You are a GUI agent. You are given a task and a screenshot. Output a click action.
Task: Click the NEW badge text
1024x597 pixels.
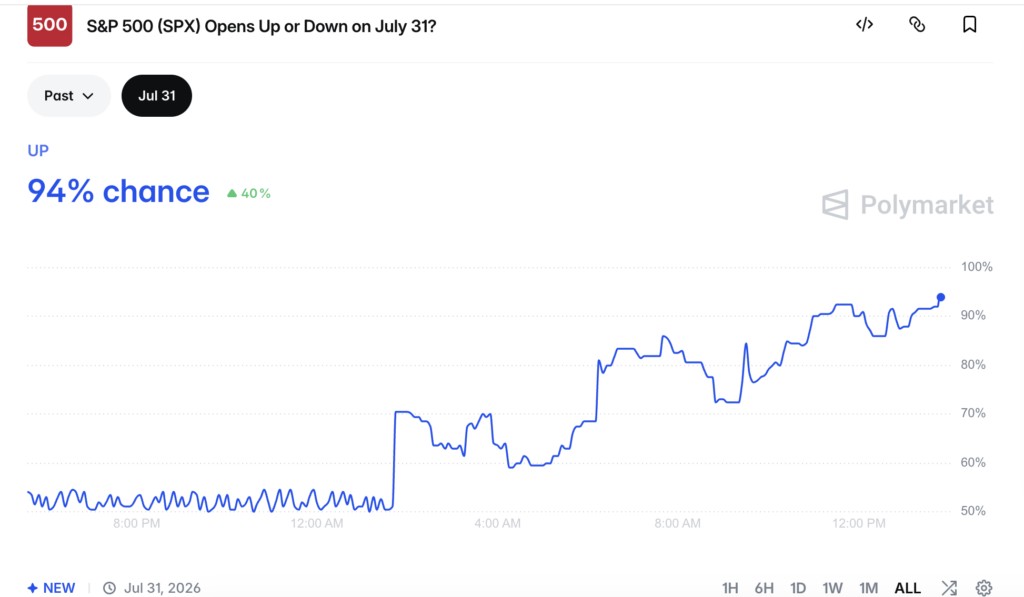pyautogui.click(x=59, y=588)
